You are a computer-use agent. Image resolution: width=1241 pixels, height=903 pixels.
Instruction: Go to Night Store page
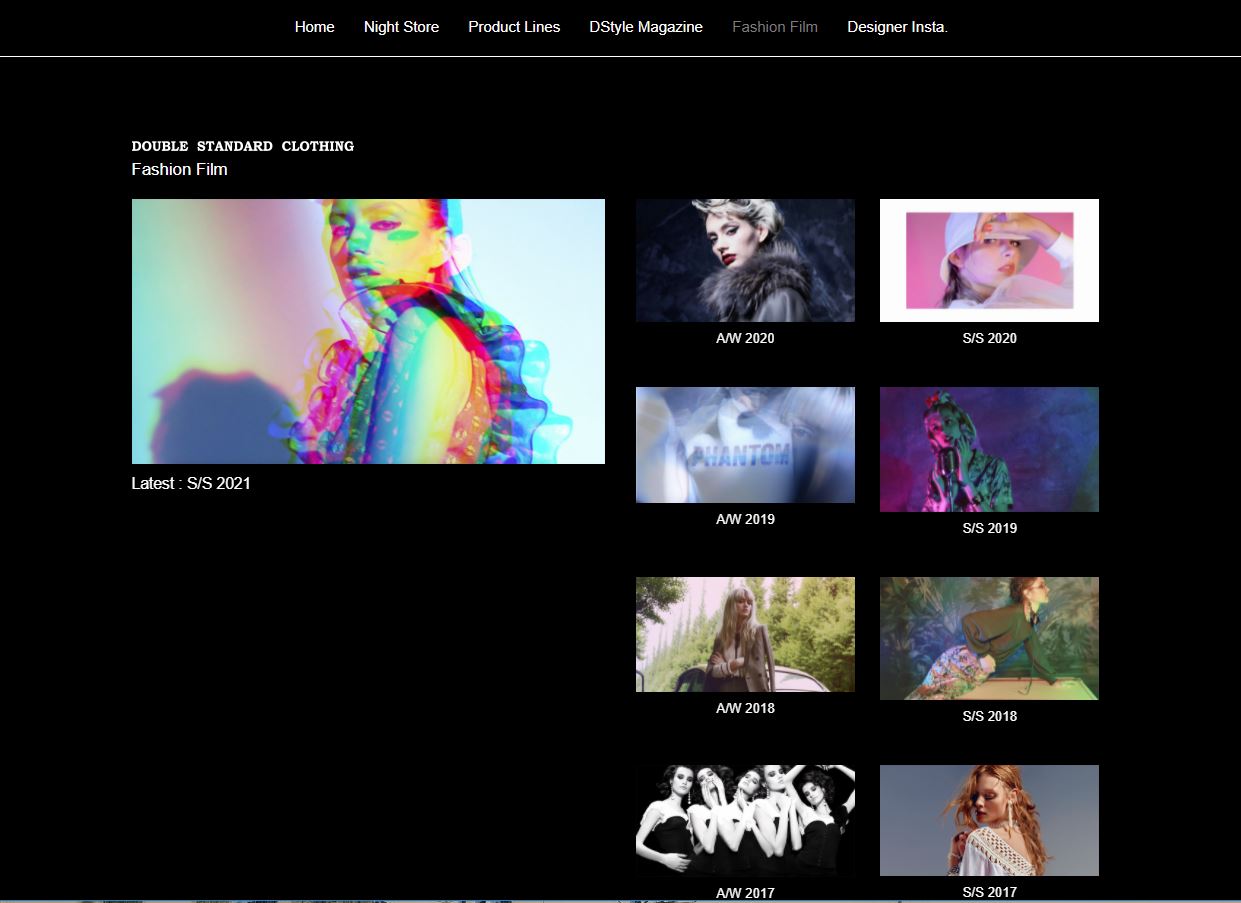click(x=401, y=27)
